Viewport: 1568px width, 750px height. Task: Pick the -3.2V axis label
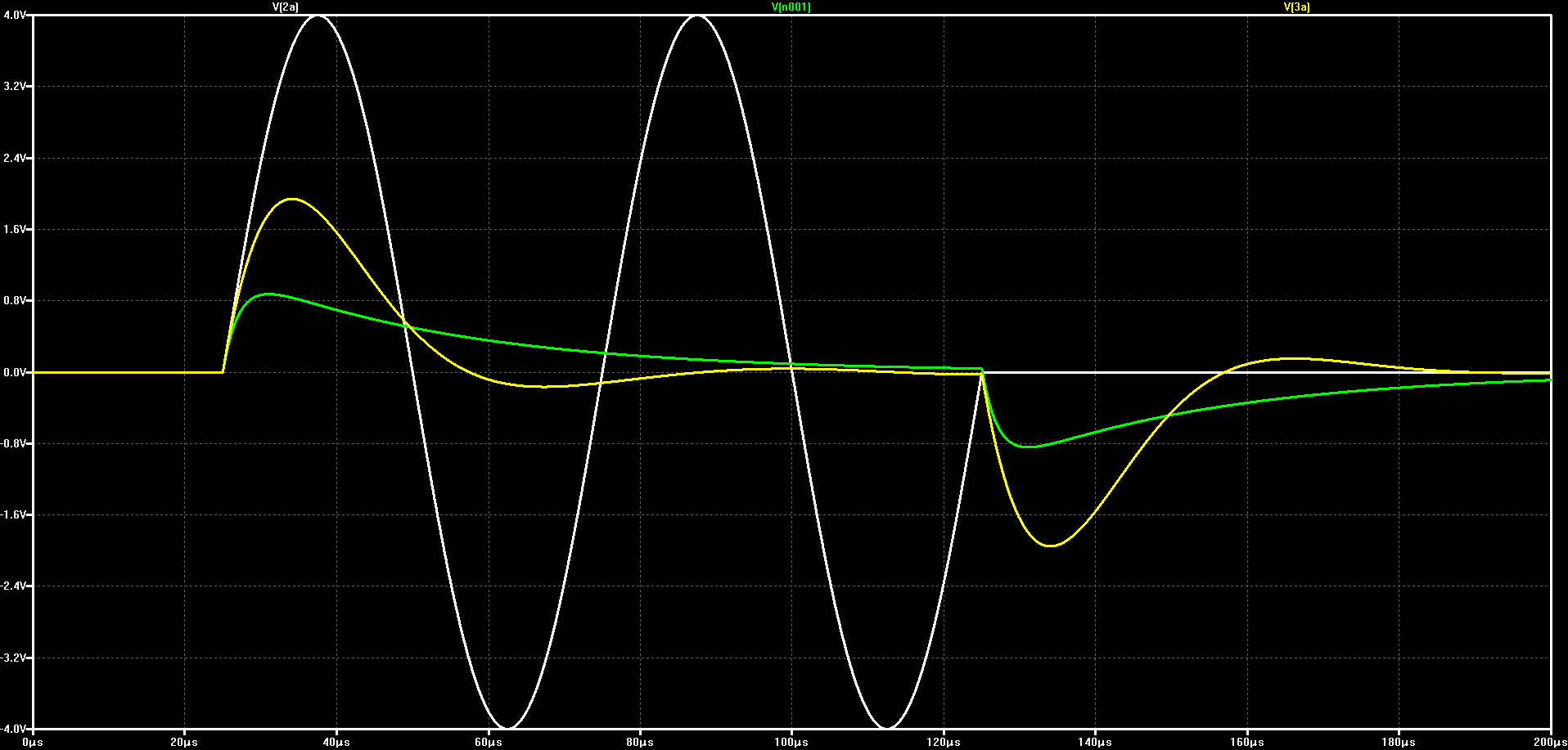(x=14, y=658)
